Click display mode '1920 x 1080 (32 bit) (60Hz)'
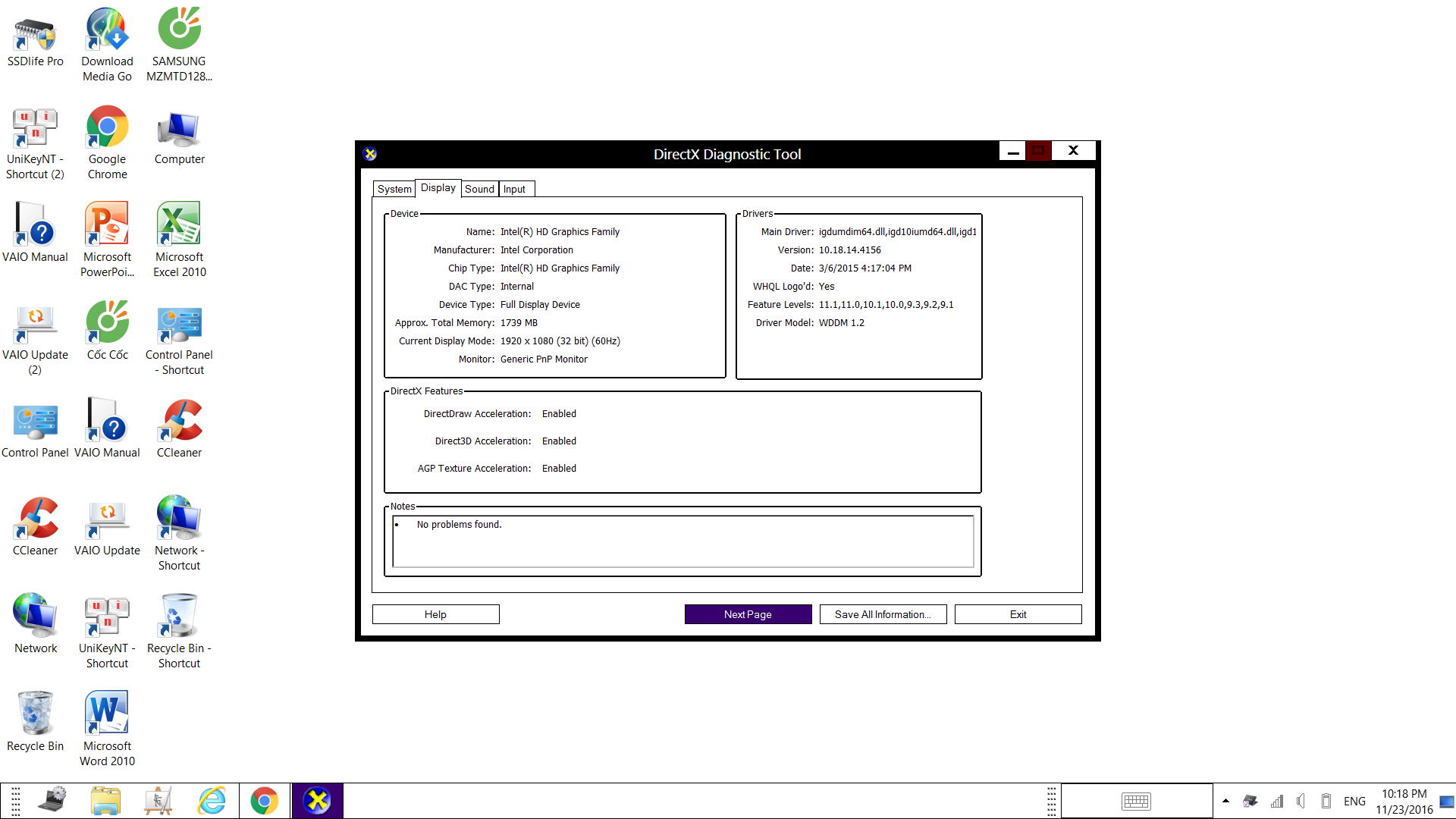This screenshot has height=819, width=1456. (x=560, y=341)
